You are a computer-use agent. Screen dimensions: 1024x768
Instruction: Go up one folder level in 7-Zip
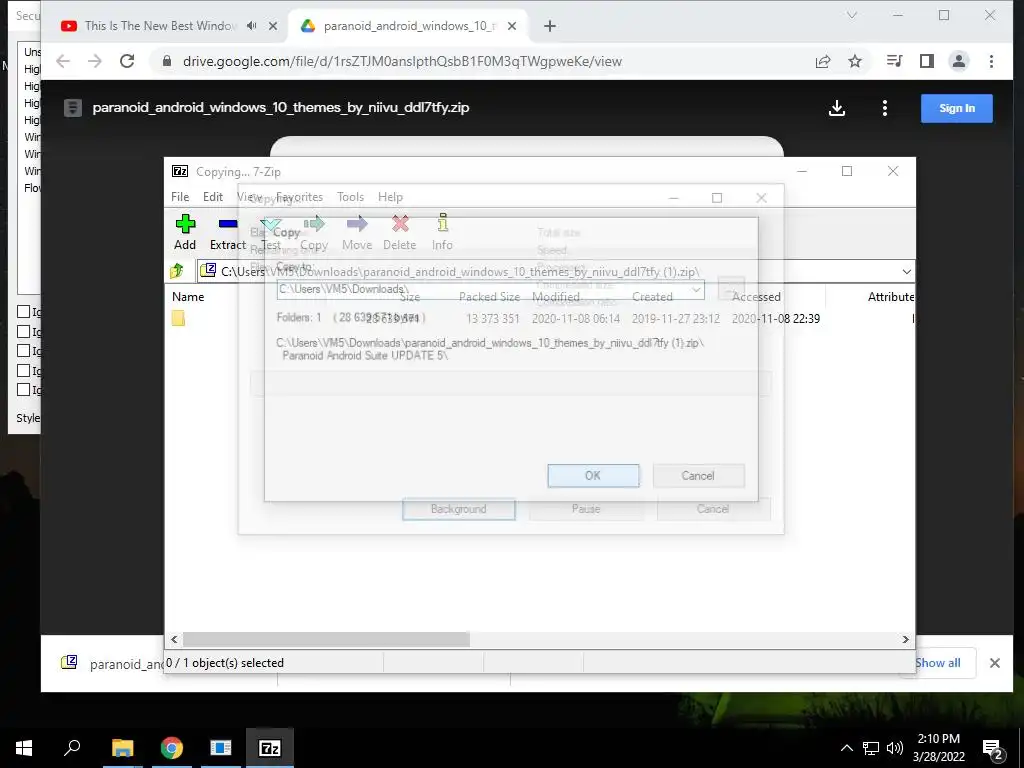[x=177, y=270]
